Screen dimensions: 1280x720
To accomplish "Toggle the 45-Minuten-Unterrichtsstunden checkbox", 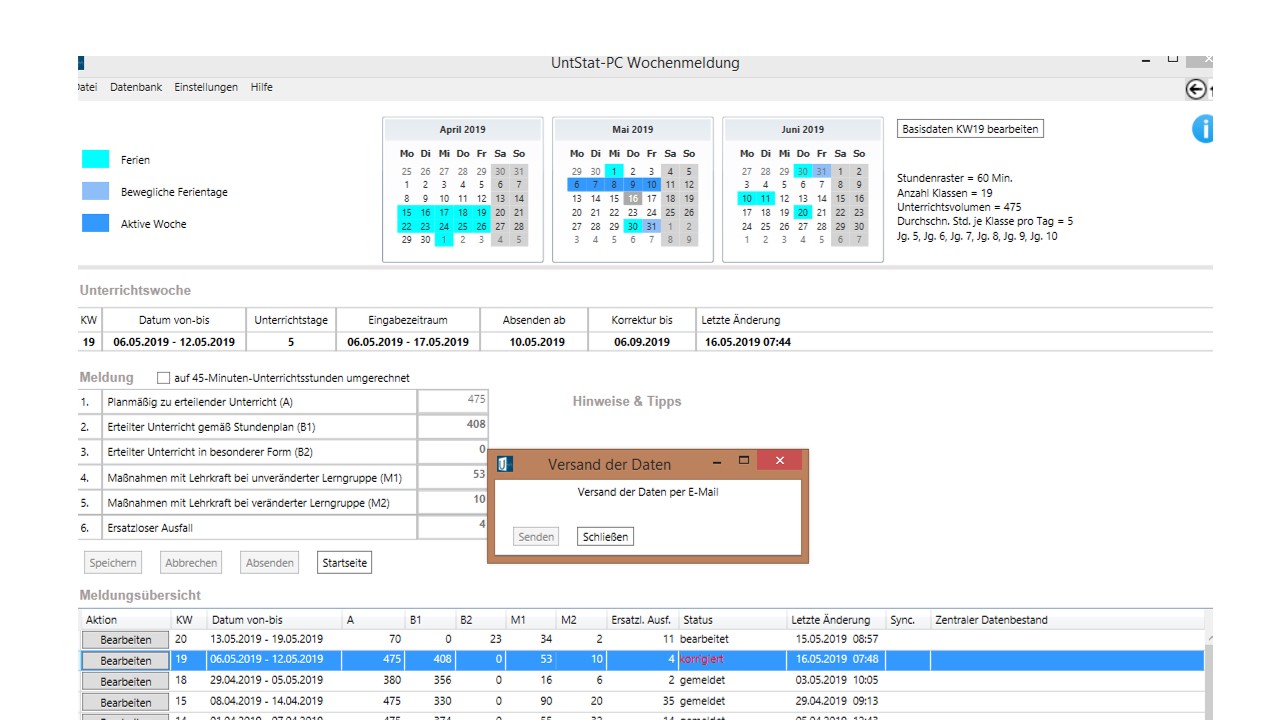I will click(164, 378).
